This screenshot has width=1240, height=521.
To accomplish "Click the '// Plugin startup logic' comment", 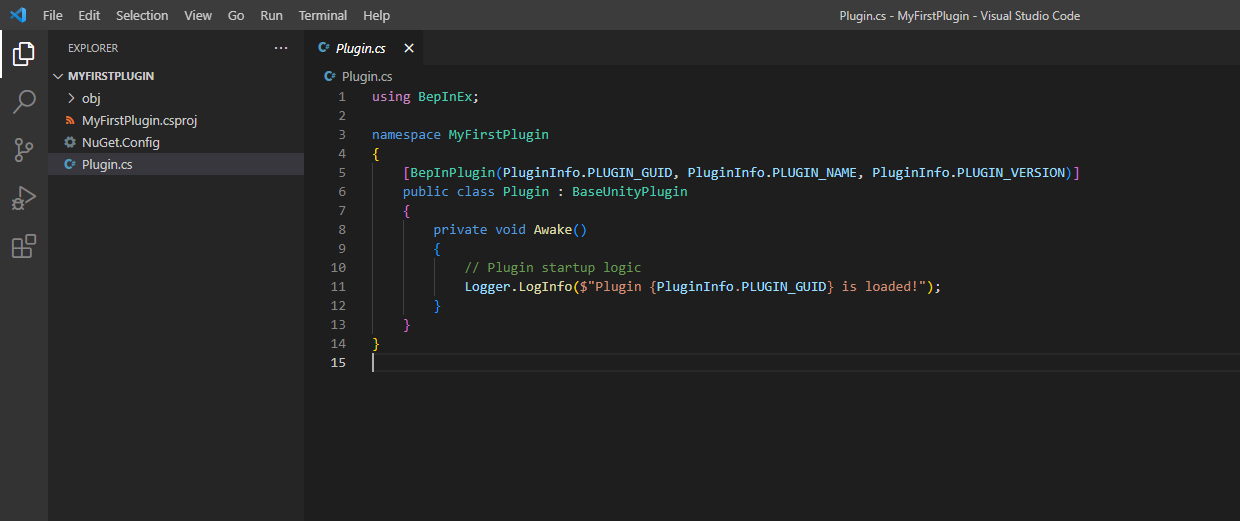I will click(553, 268).
